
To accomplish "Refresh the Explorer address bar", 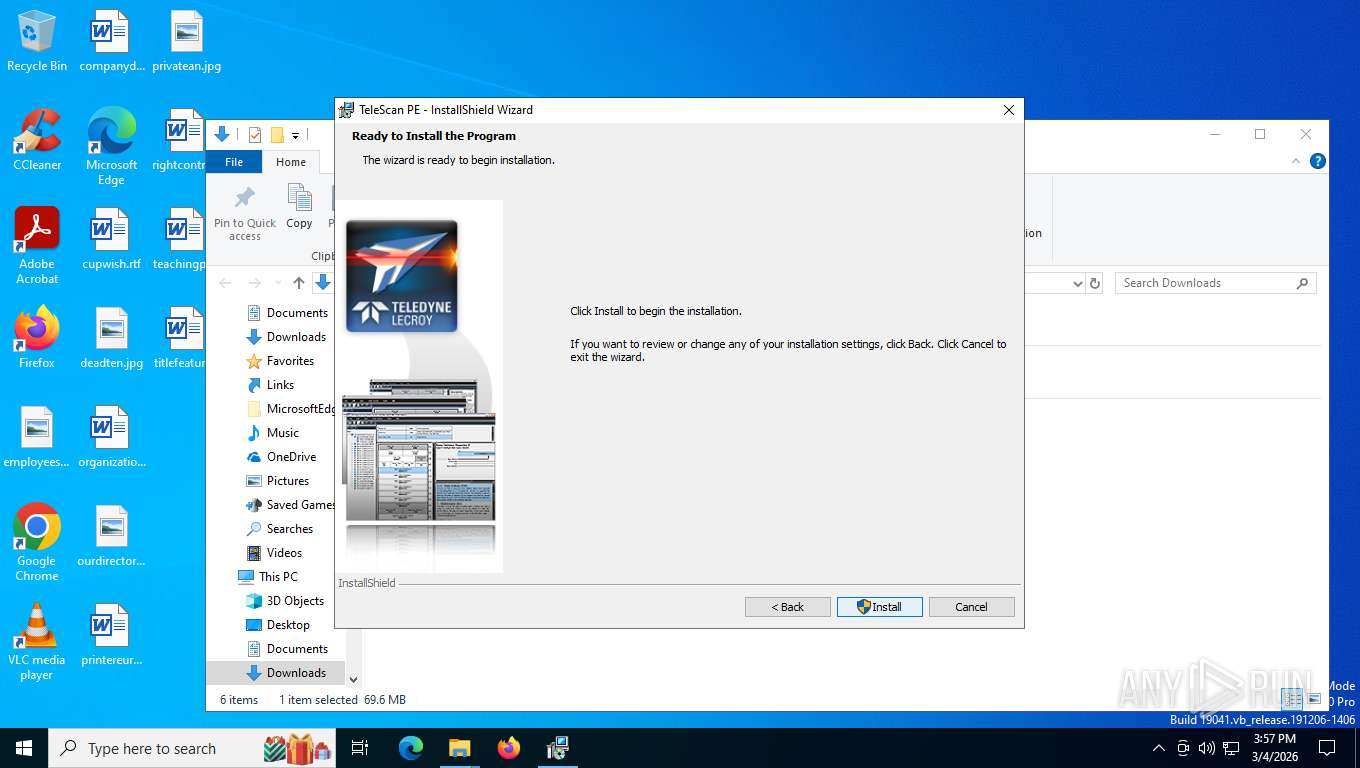I will click(1095, 284).
